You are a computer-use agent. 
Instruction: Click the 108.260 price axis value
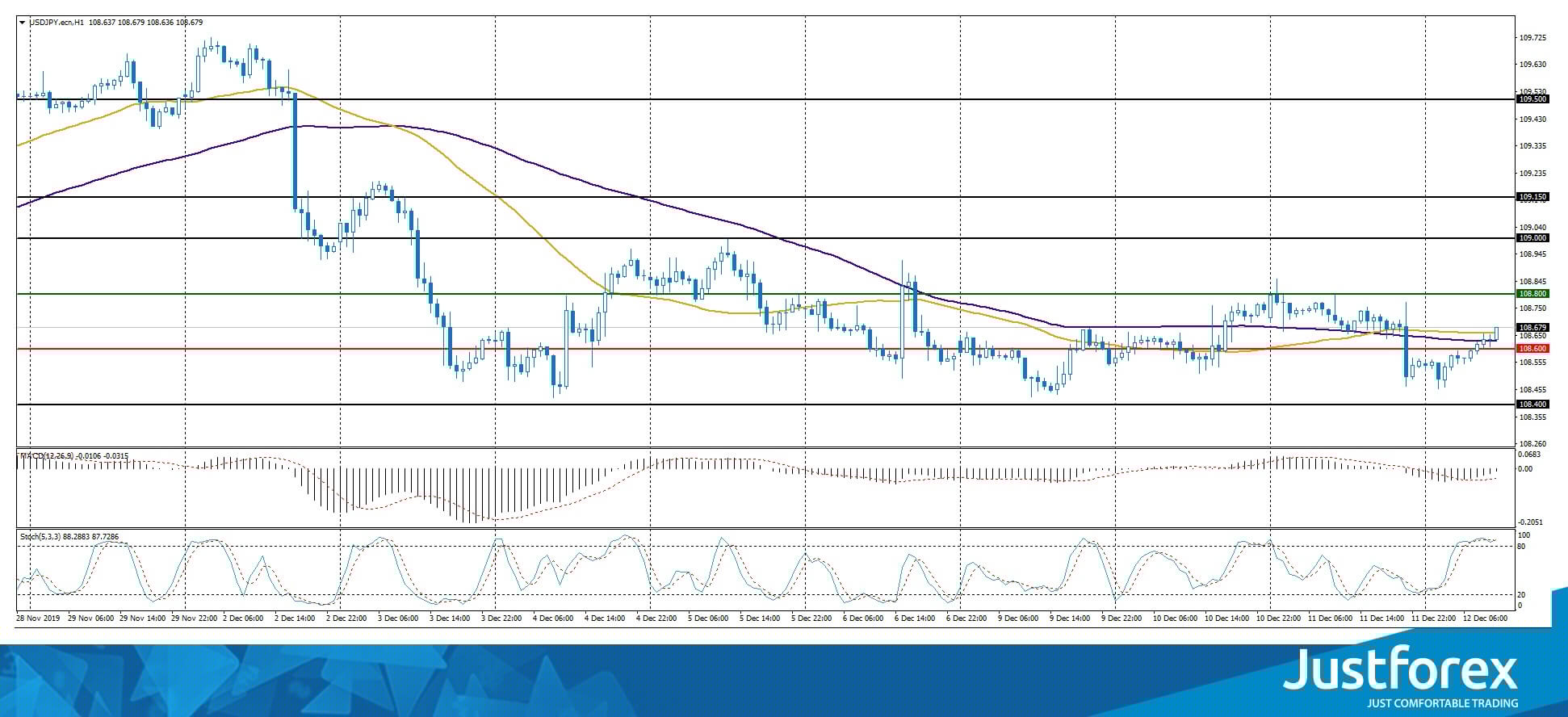point(1533,444)
